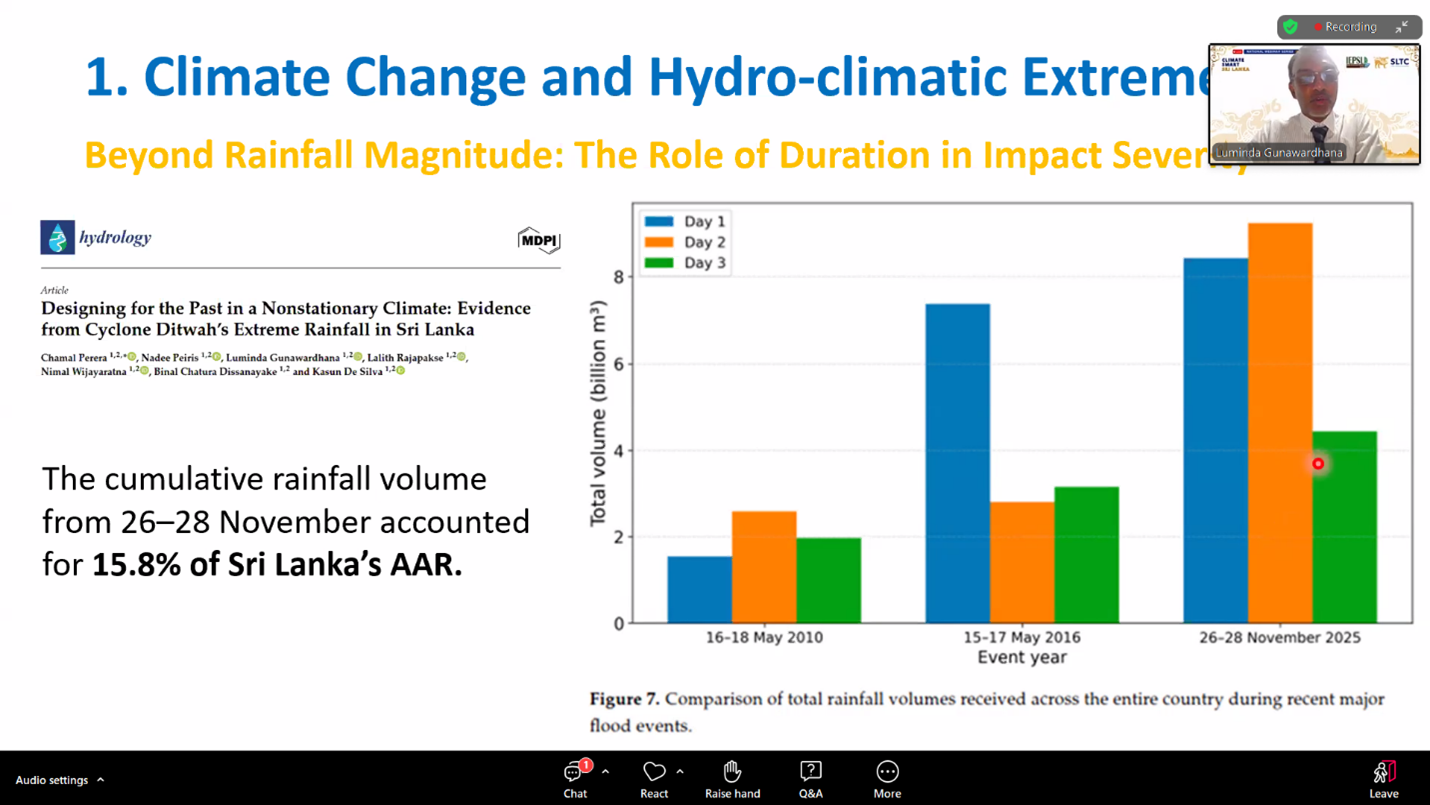This screenshot has height=805, width=1430.
Task: Click the exit full screen arrows icon
Action: click(1402, 27)
